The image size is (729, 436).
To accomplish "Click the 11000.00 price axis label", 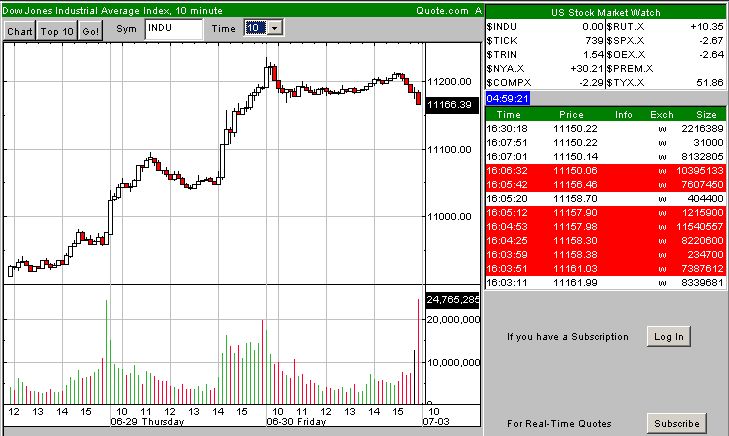I will [449, 217].
